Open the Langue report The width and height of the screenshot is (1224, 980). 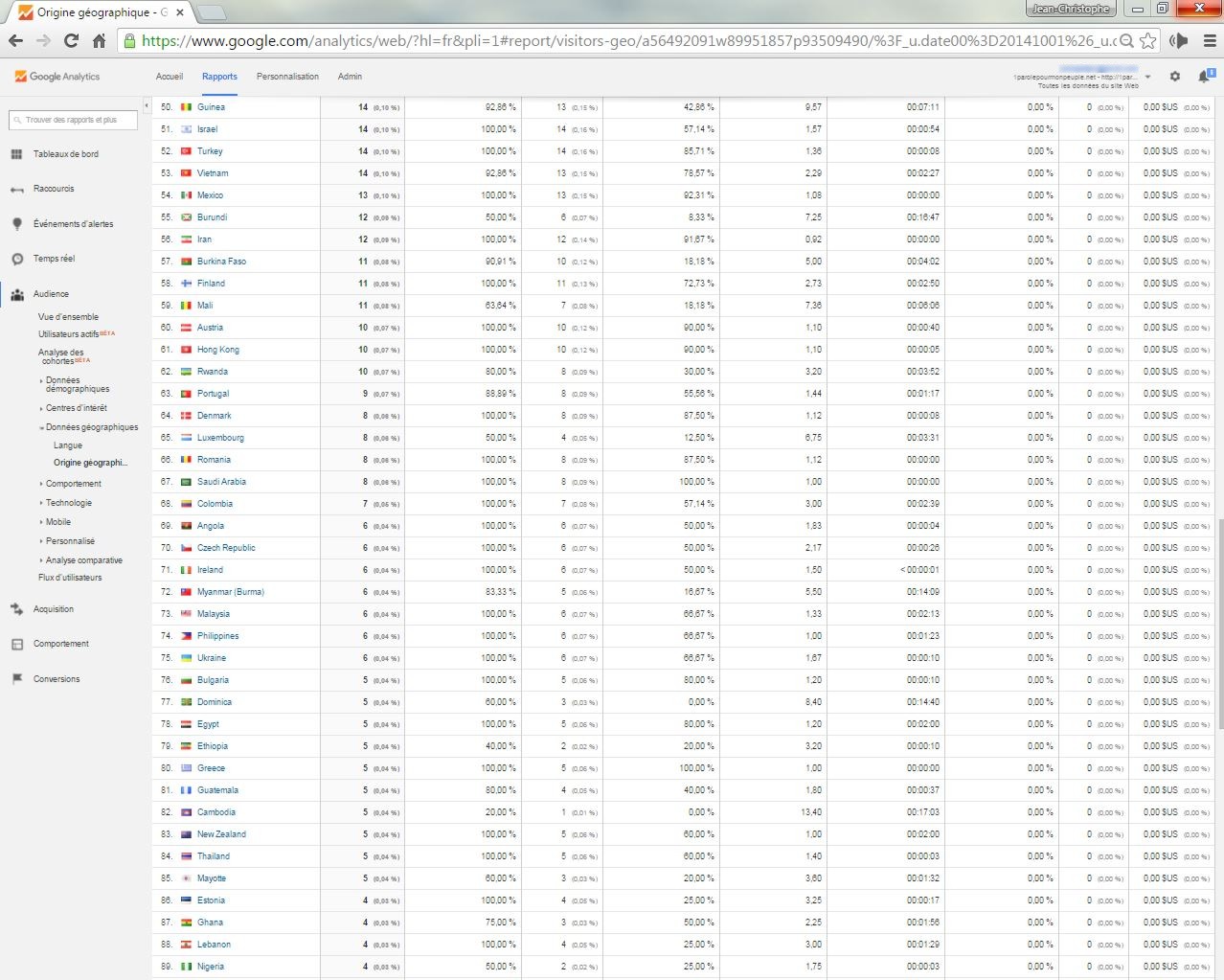[68, 445]
